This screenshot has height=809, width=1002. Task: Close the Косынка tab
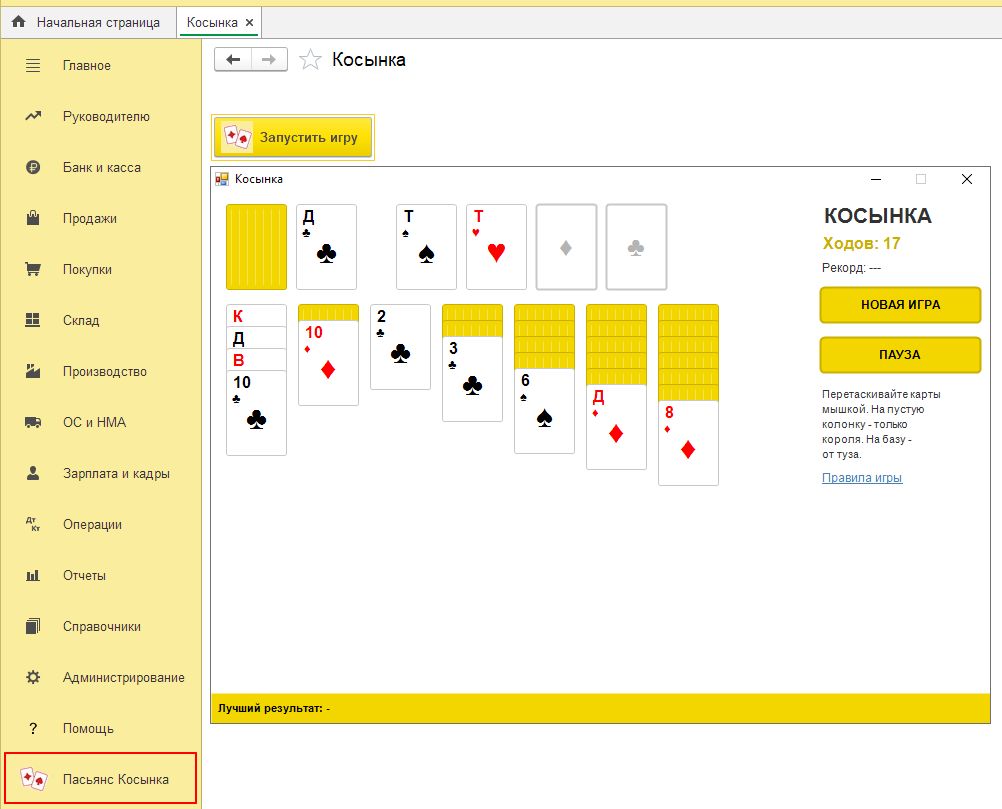click(250, 22)
